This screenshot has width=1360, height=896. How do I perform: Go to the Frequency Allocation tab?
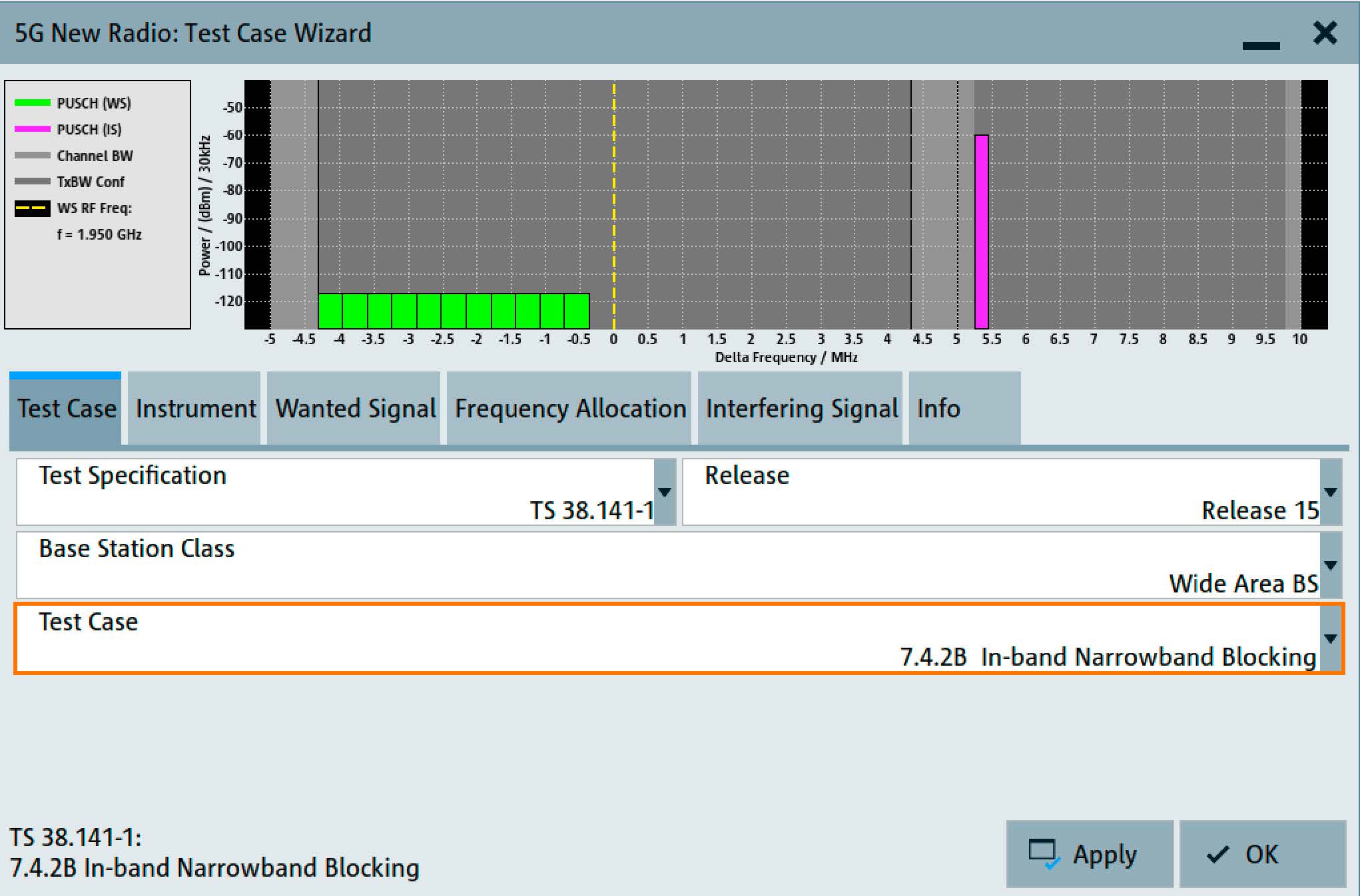click(x=570, y=408)
